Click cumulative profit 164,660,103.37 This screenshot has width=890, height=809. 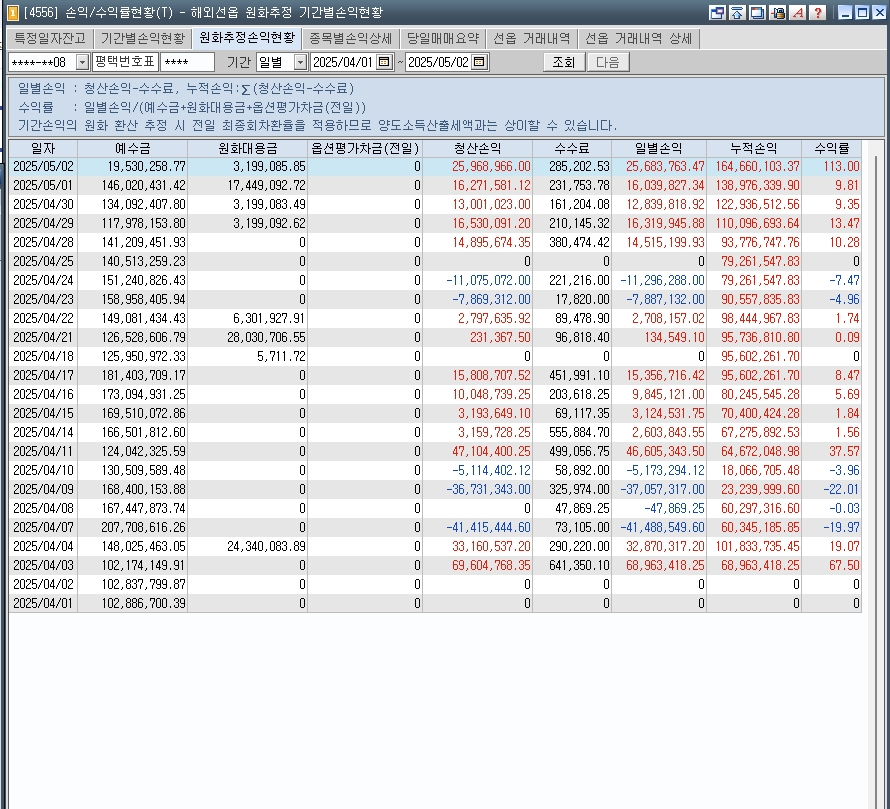tap(757, 166)
